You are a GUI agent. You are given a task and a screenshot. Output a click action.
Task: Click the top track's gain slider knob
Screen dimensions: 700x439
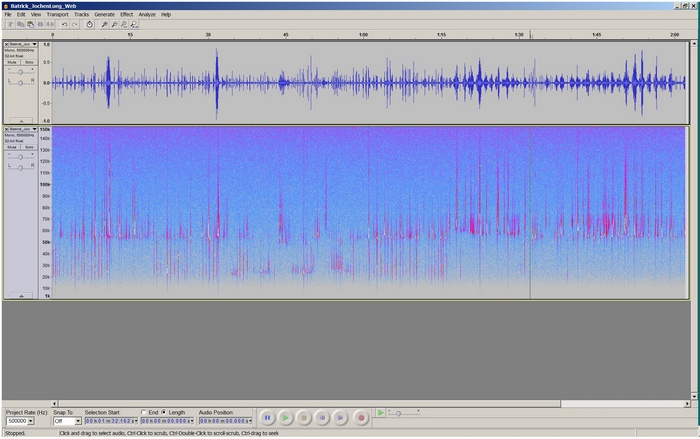pyautogui.click(x=20, y=72)
